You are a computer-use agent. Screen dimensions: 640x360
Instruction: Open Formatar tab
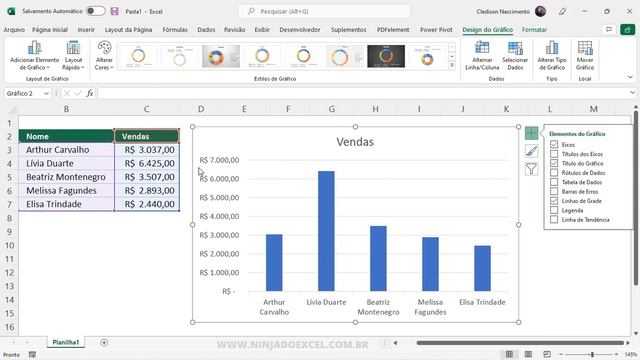point(534,30)
